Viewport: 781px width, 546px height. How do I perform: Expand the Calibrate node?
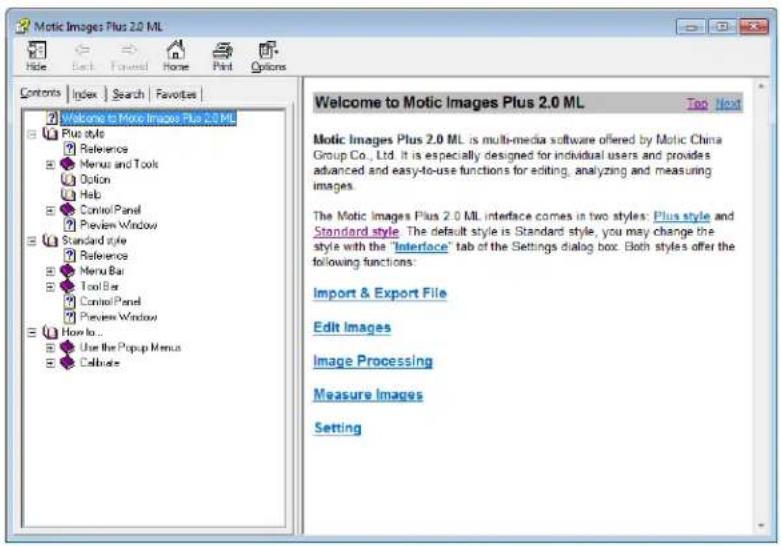point(50,363)
